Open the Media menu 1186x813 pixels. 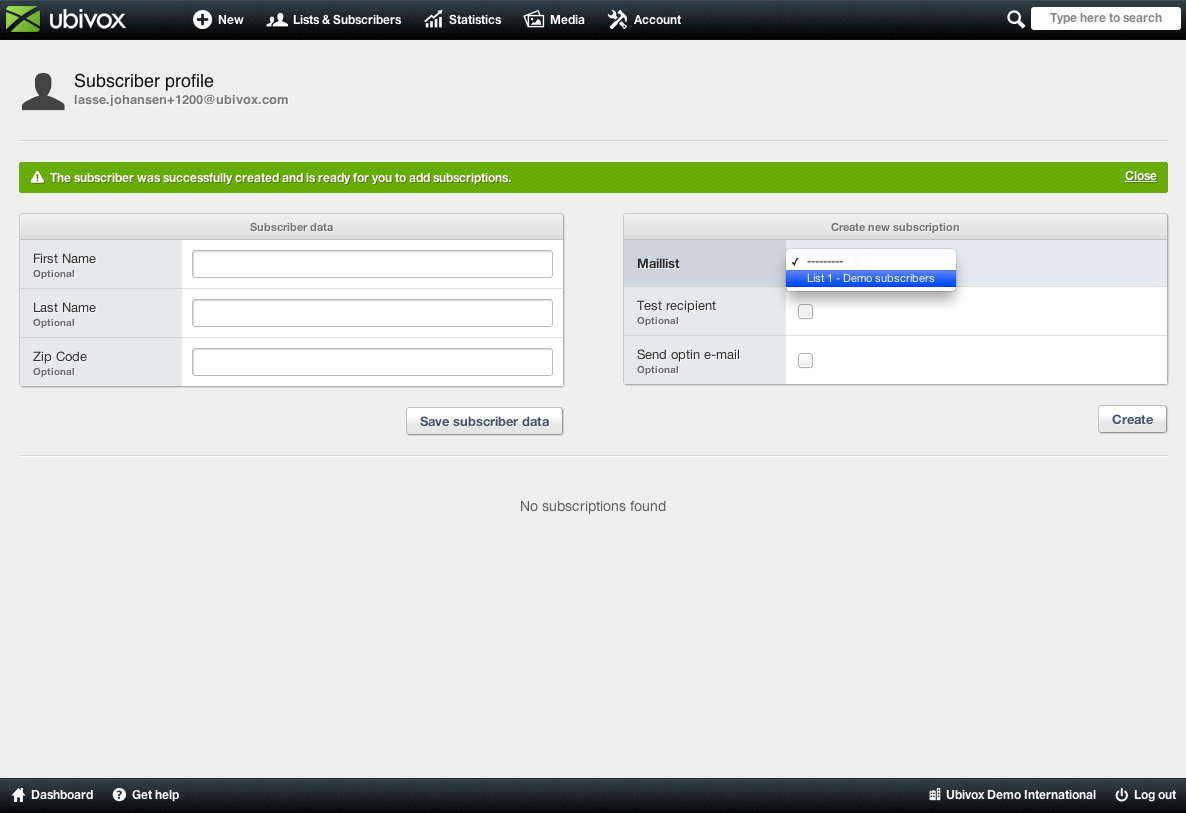[x=554, y=20]
